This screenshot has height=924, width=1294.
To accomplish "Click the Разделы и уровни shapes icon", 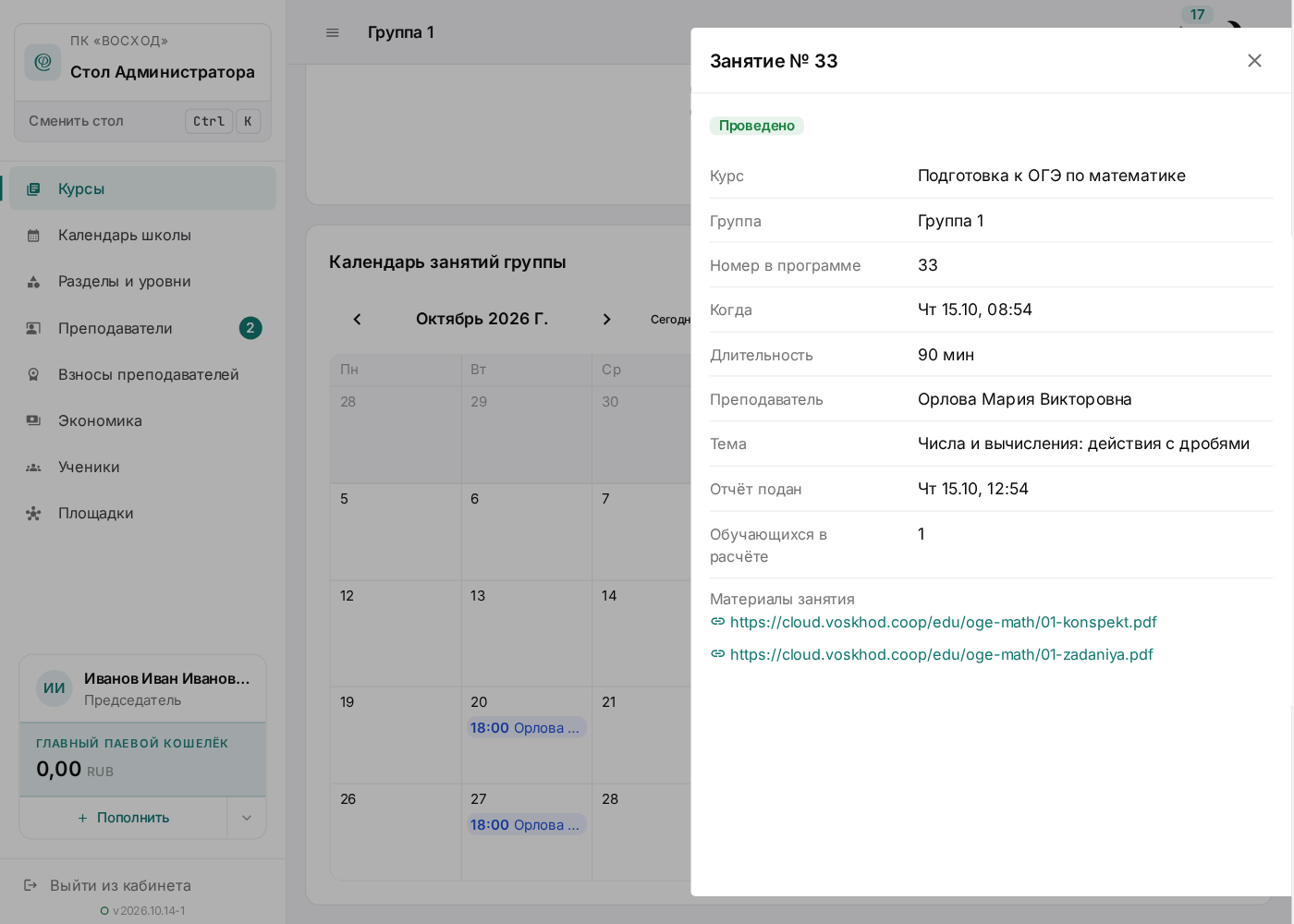I will click(x=33, y=282).
